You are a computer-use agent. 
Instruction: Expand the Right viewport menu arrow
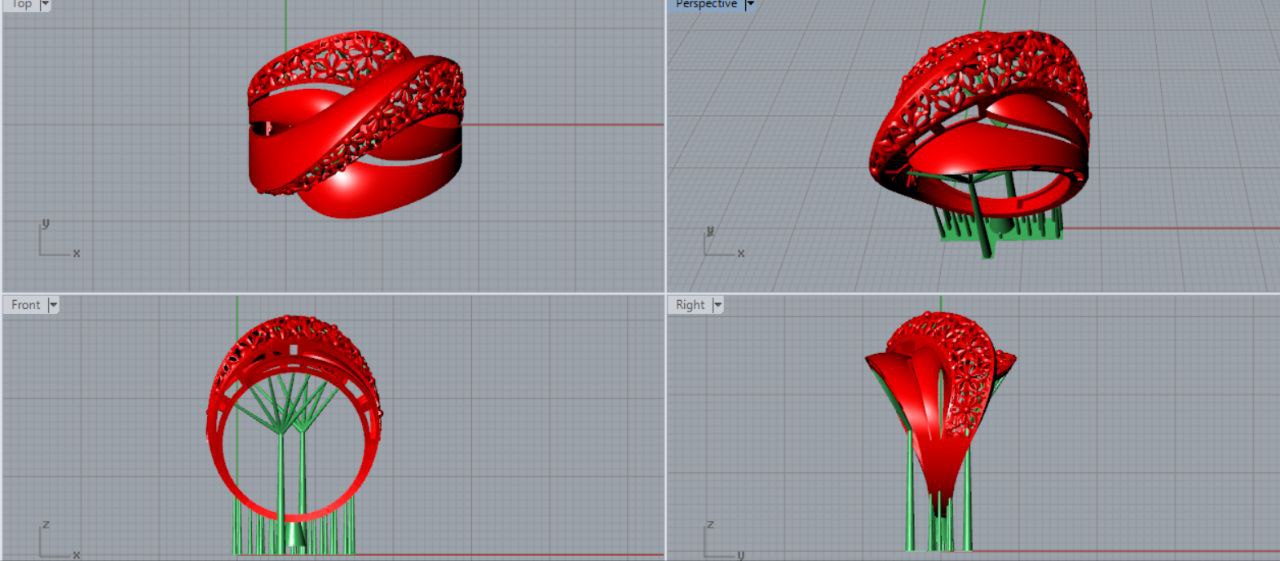[x=718, y=305]
